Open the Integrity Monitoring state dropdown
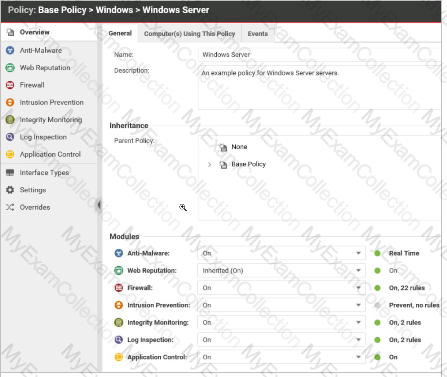 (281, 322)
